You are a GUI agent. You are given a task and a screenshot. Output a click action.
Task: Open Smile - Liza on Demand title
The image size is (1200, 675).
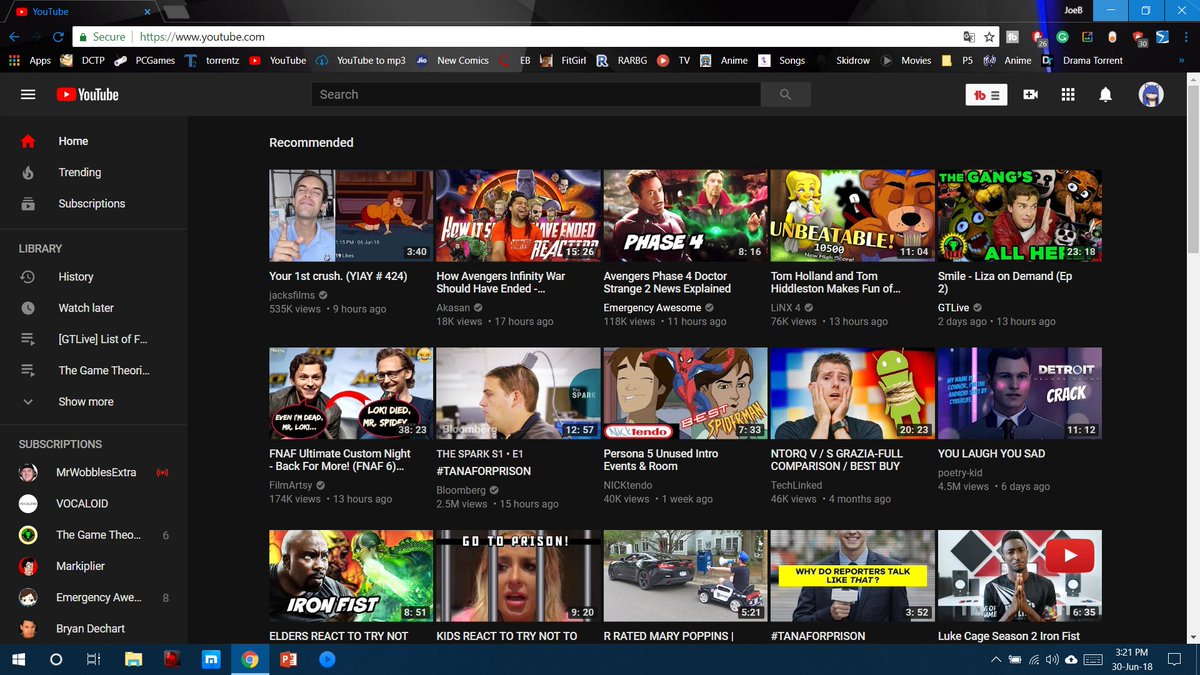[x=1005, y=282]
